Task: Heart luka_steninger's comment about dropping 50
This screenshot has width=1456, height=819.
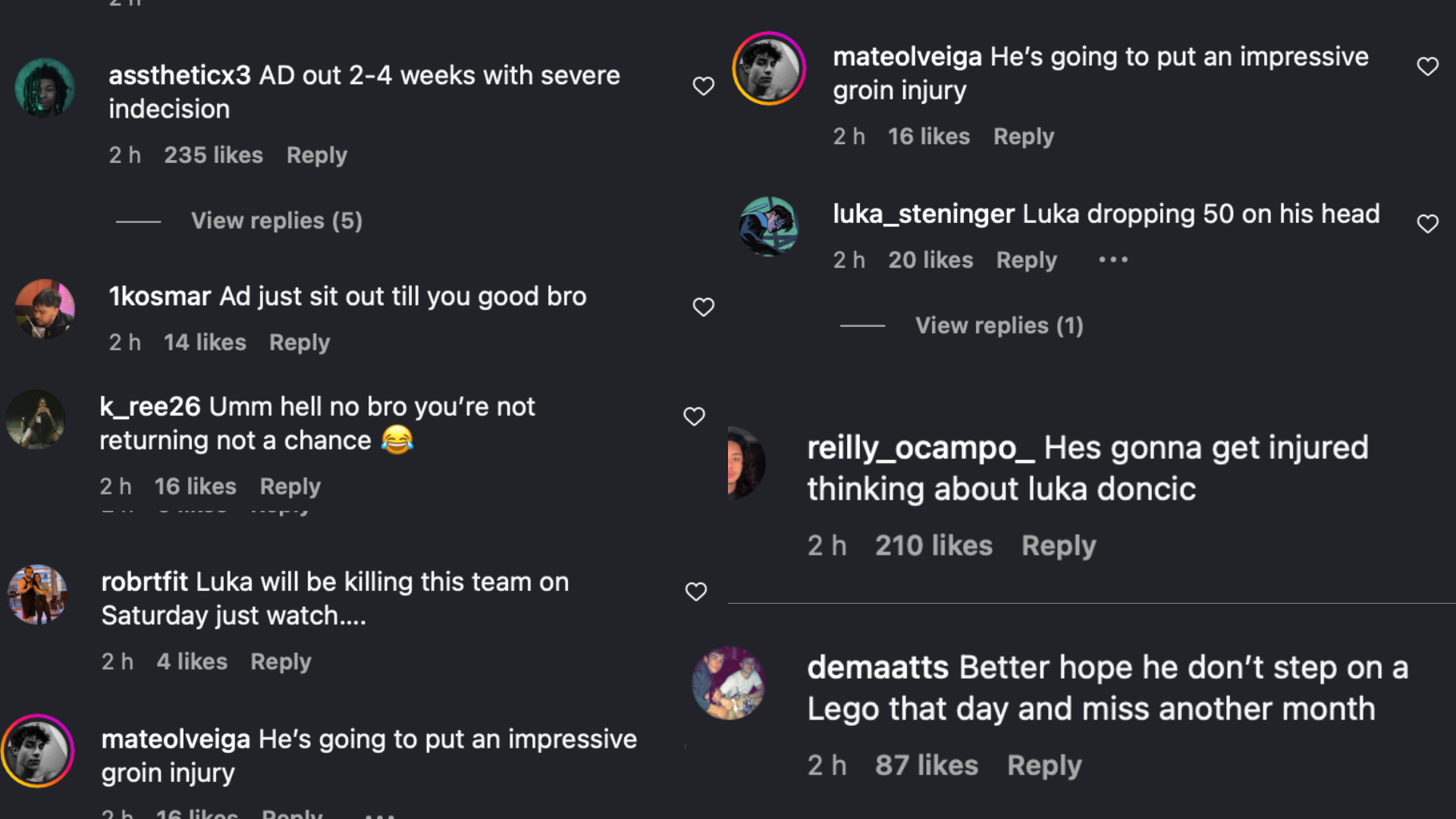Action: (x=1427, y=224)
